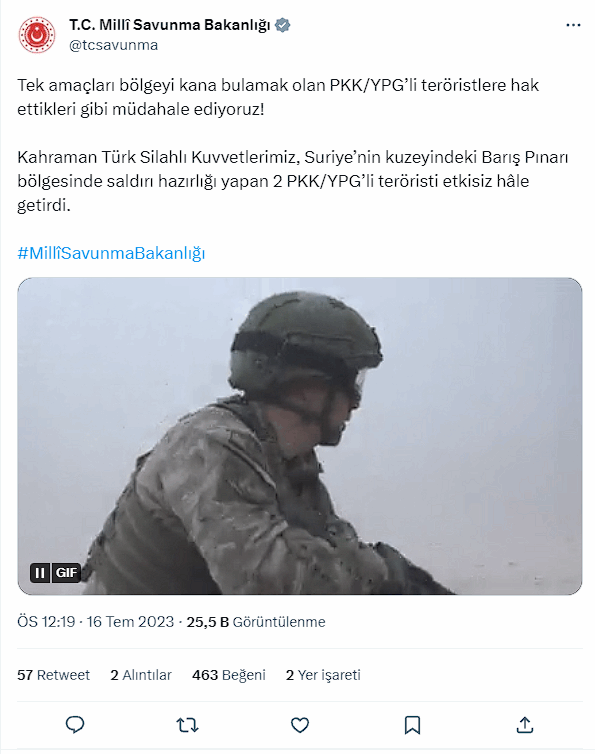
Task: Like the tweet with heart icon
Action: coord(300,725)
